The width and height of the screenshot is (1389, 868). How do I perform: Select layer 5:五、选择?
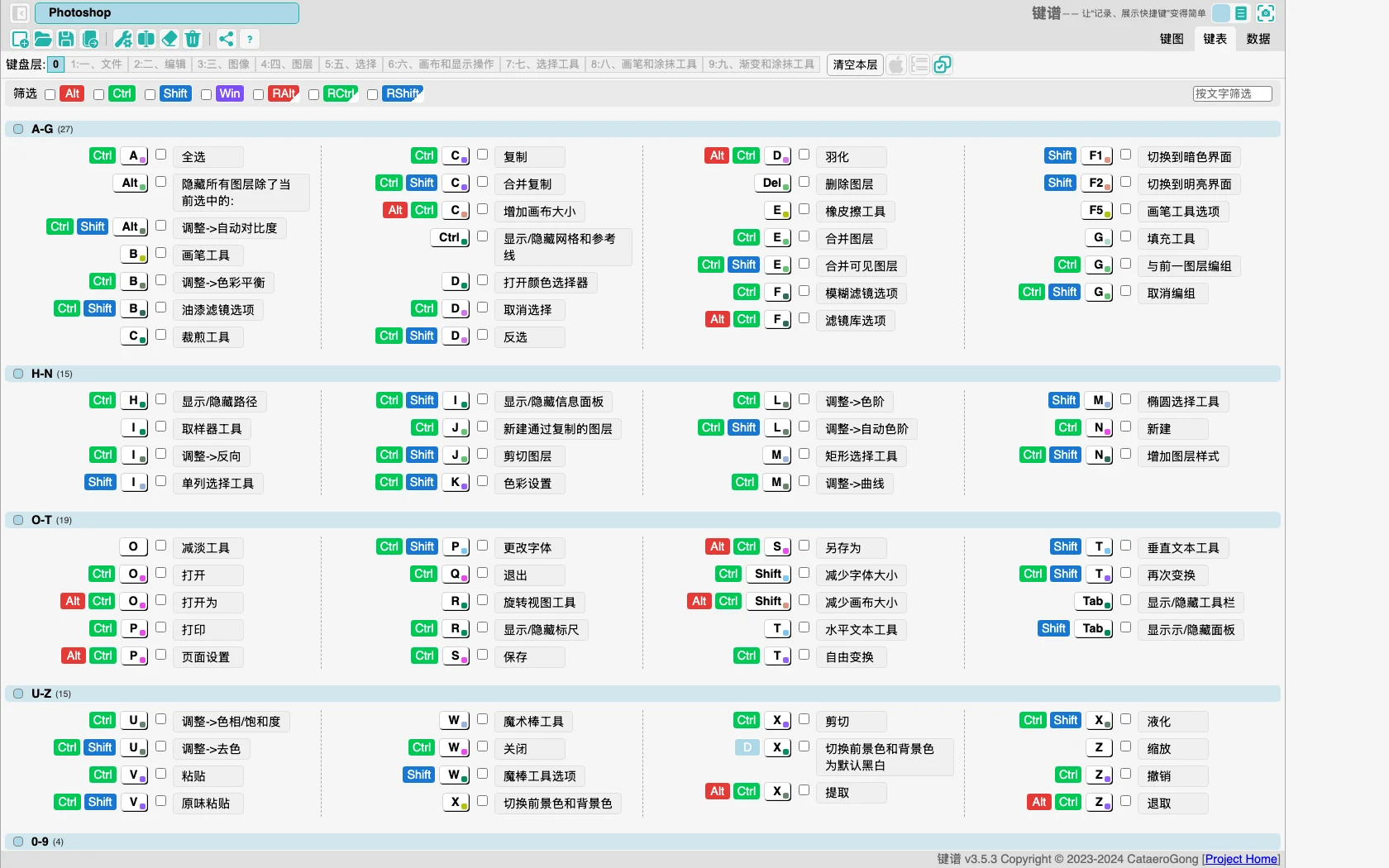pyautogui.click(x=351, y=64)
